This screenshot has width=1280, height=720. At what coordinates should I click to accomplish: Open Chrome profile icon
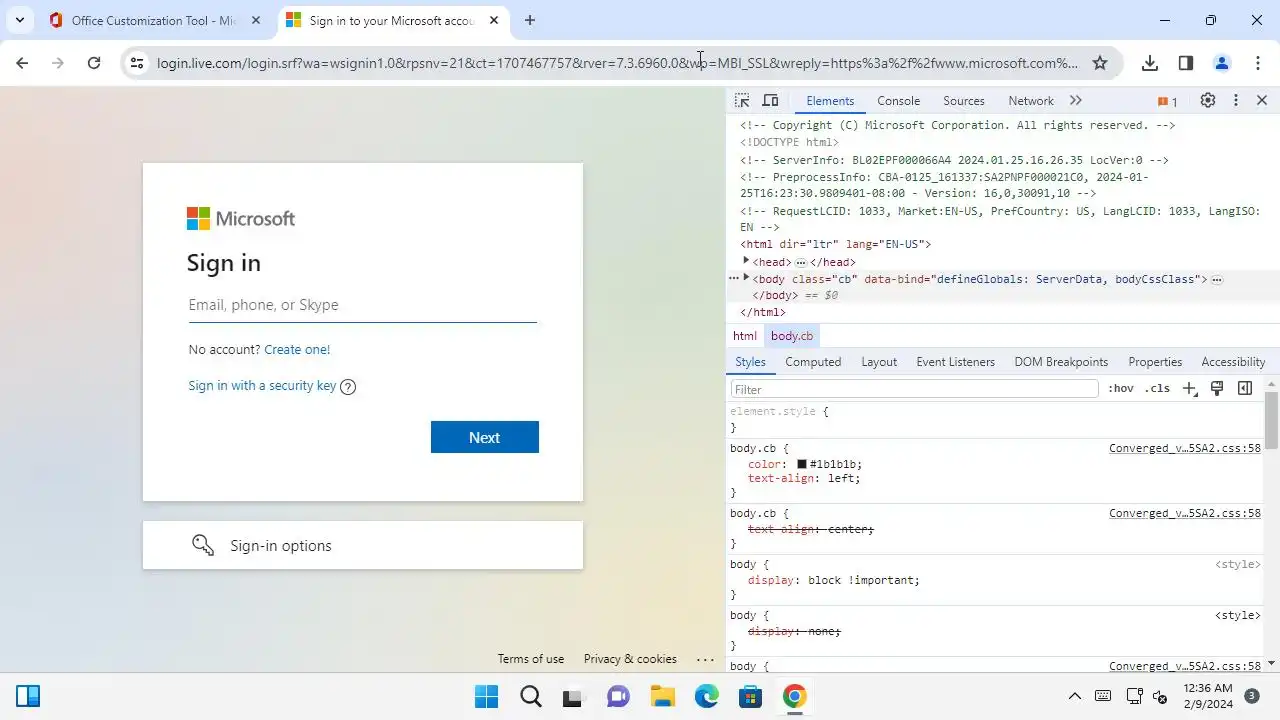coord(1222,63)
